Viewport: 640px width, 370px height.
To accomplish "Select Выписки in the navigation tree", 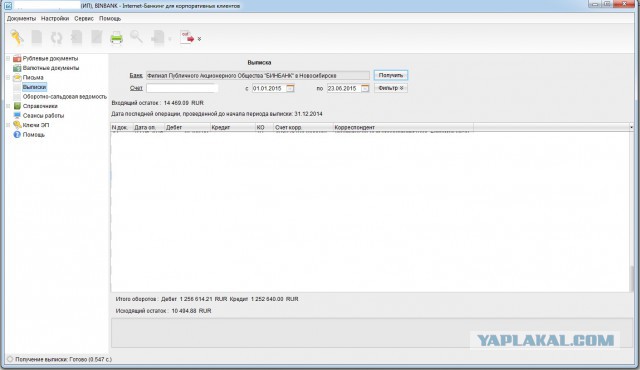I will [34, 87].
